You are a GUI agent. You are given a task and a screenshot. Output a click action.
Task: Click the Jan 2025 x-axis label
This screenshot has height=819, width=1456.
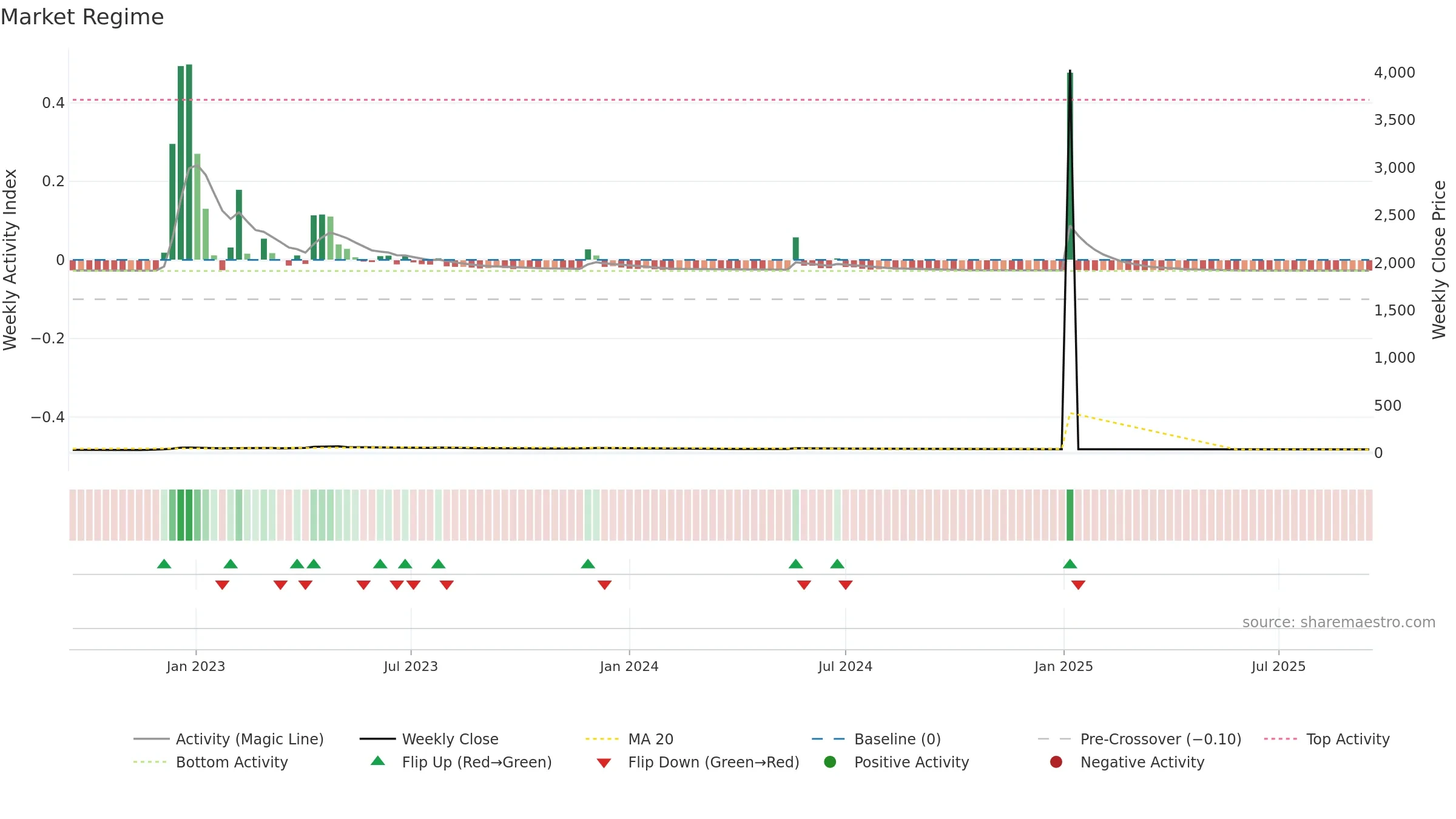pos(1063,667)
